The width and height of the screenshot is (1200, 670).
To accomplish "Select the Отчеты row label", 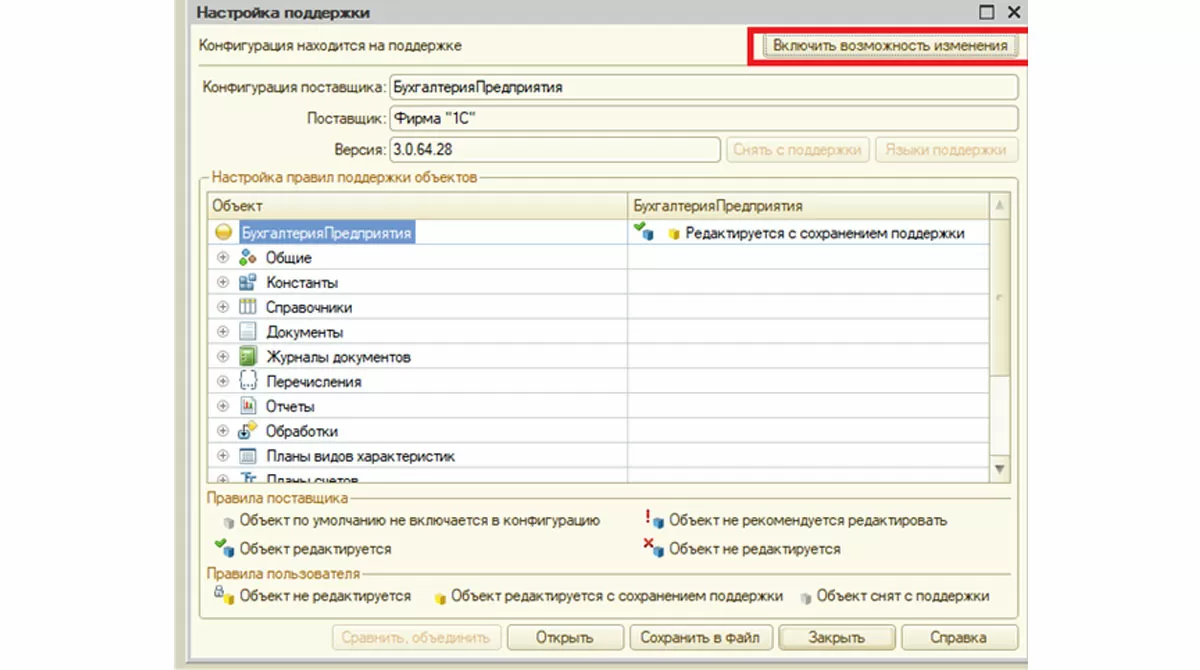I will [x=290, y=408].
